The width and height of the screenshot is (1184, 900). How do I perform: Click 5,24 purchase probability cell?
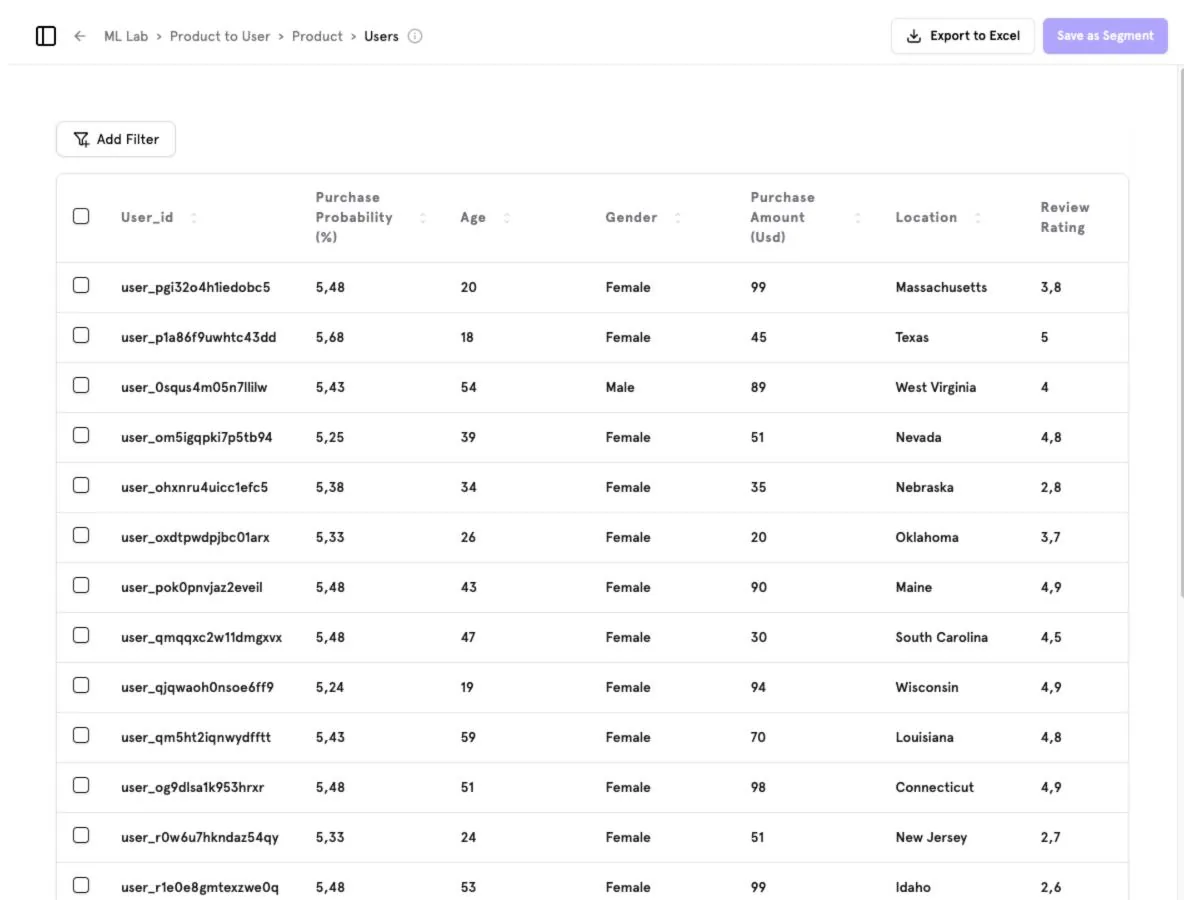330,687
